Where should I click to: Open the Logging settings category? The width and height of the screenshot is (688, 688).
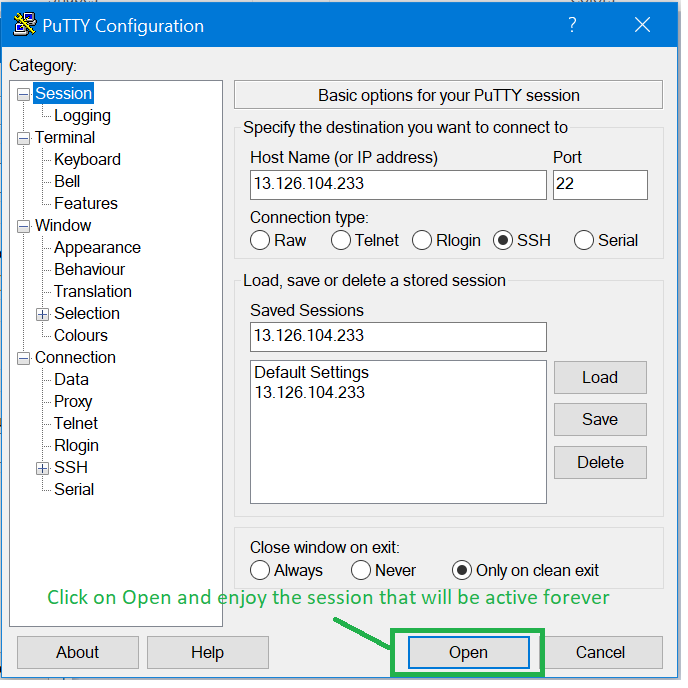(x=82, y=116)
